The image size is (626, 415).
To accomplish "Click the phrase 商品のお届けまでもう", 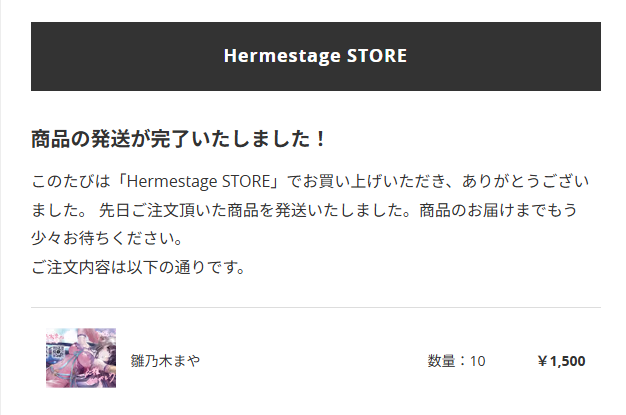I will point(498,210).
